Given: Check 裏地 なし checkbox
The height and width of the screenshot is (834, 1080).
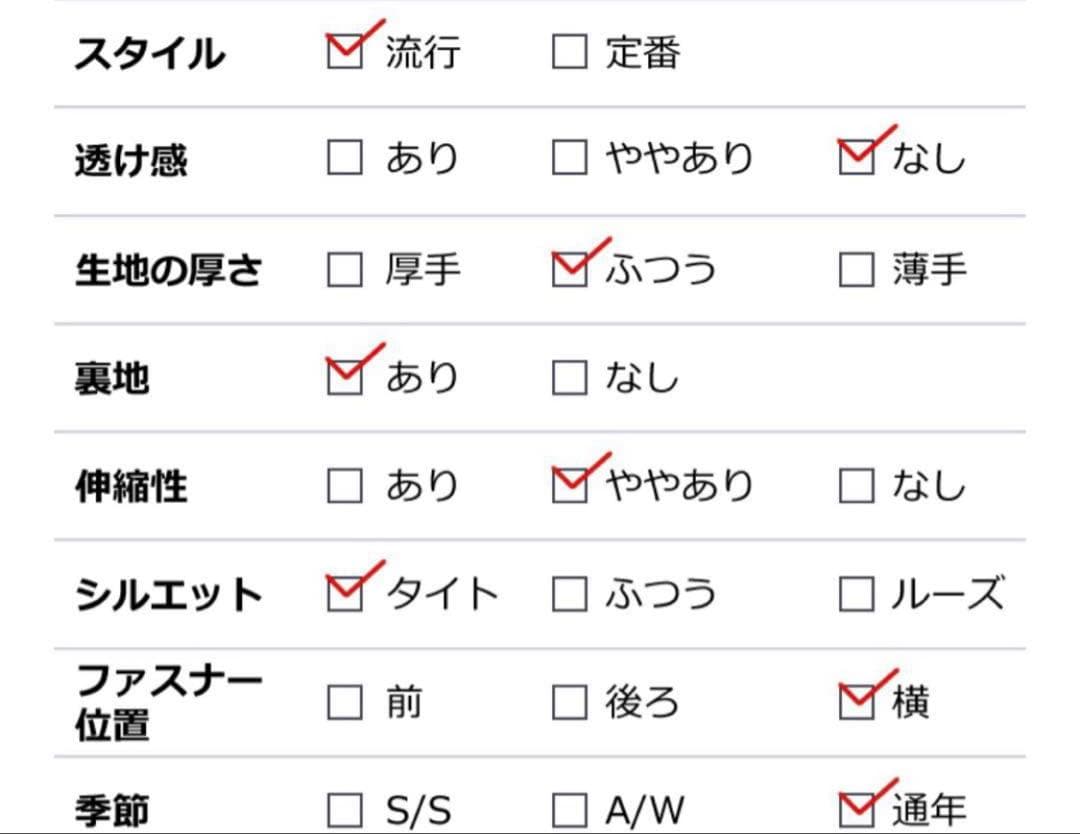Looking at the screenshot, I should 569,377.
